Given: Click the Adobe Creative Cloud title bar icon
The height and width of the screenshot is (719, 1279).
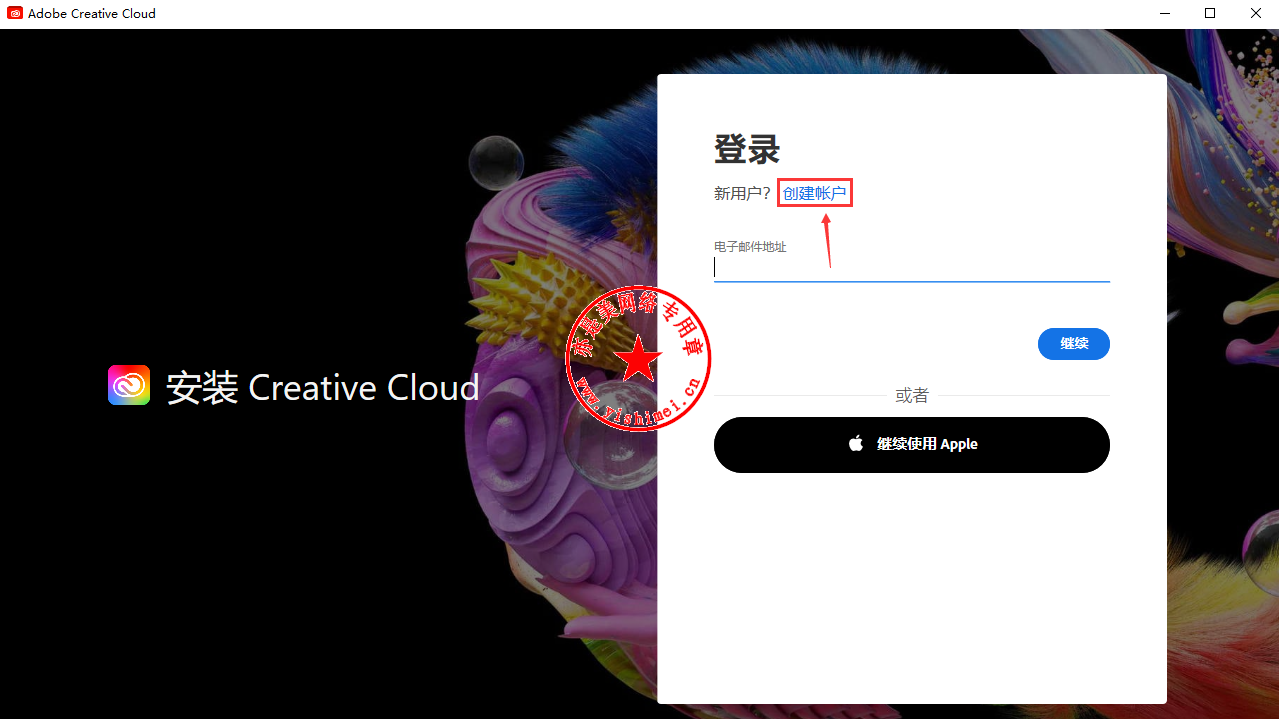Looking at the screenshot, I should [15, 14].
